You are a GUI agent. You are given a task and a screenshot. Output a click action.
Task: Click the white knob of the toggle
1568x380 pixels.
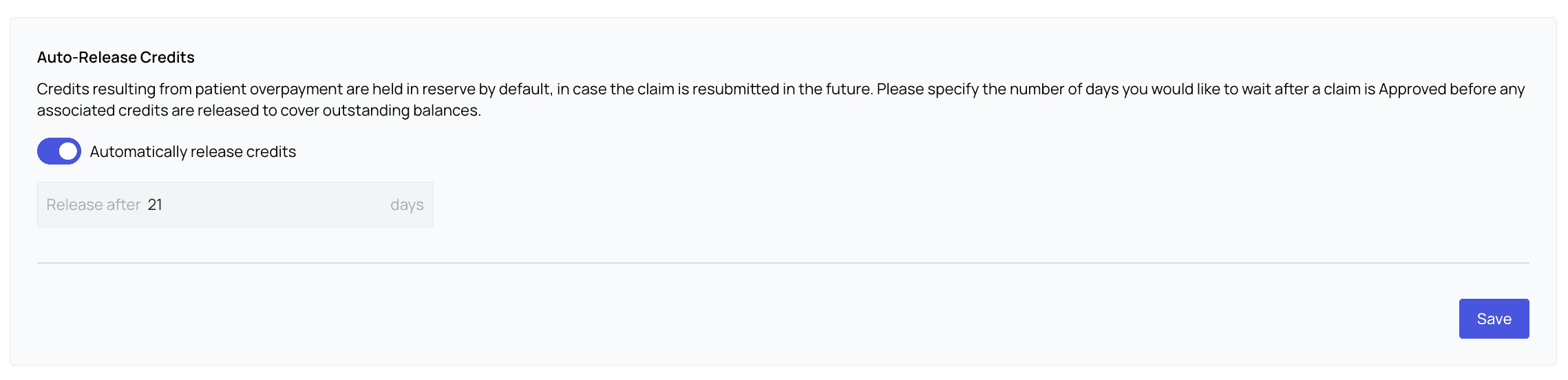tap(68, 151)
